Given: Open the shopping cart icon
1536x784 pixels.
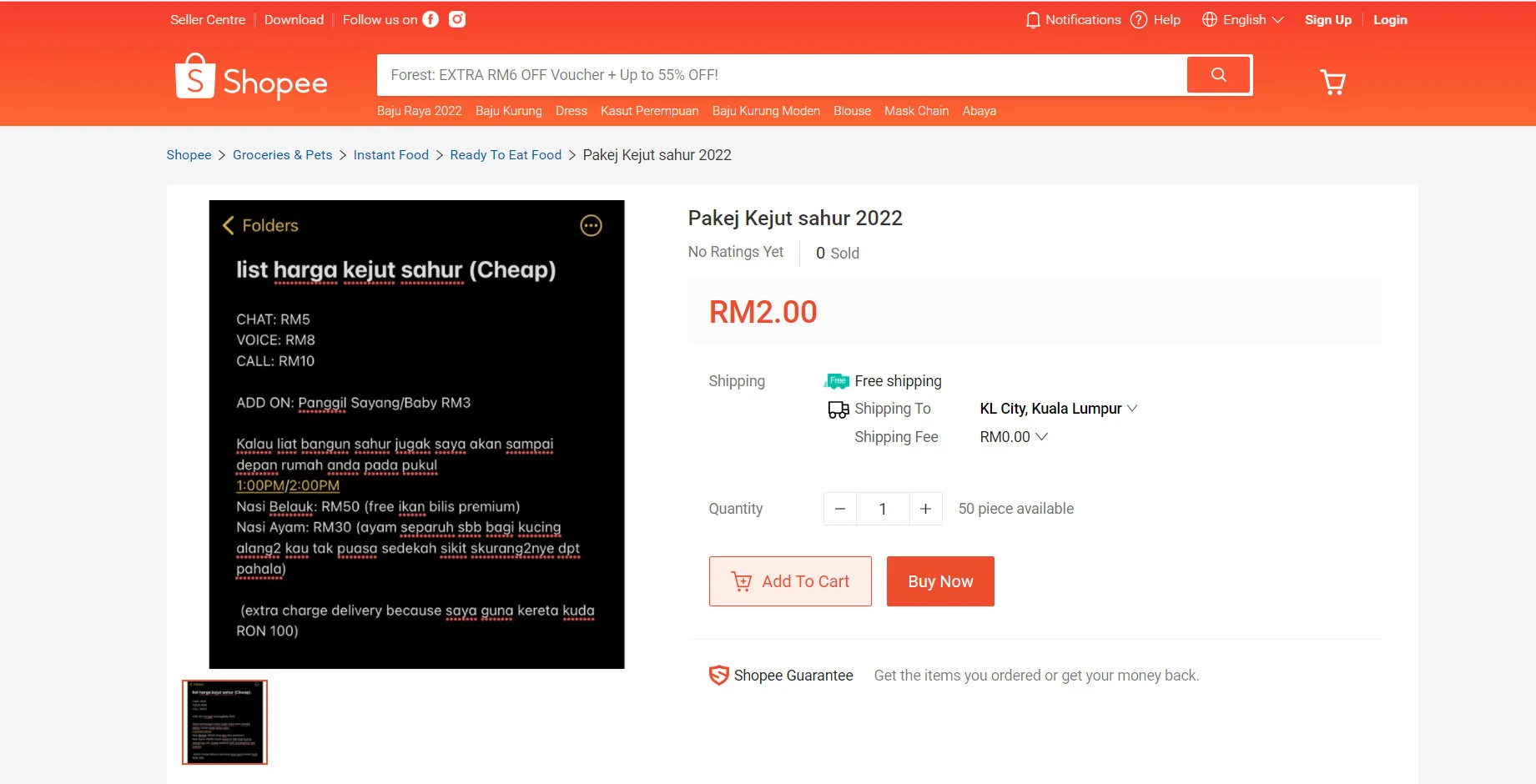Looking at the screenshot, I should [x=1332, y=82].
